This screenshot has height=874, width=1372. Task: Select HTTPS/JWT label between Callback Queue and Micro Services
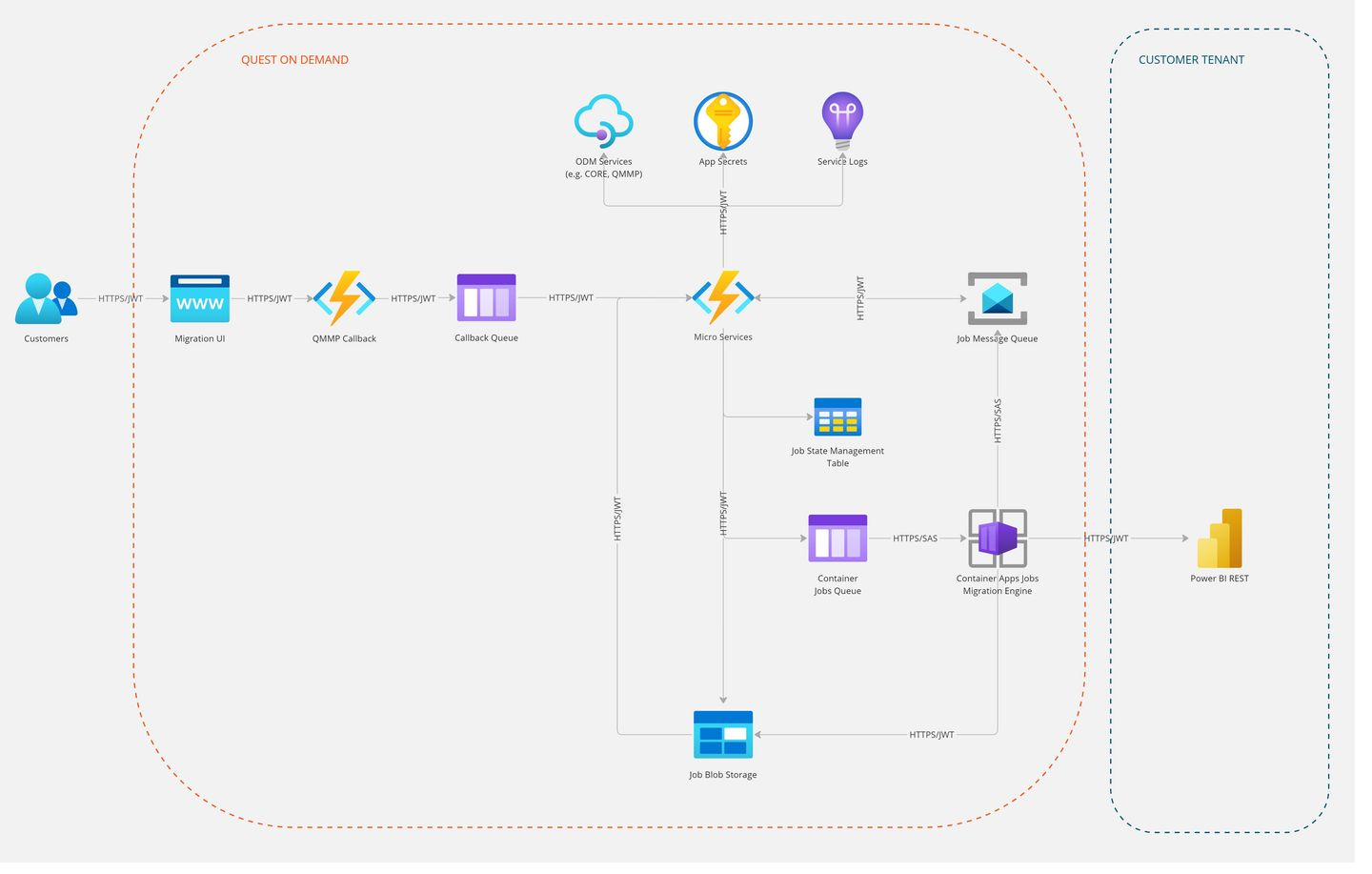click(571, 297)
